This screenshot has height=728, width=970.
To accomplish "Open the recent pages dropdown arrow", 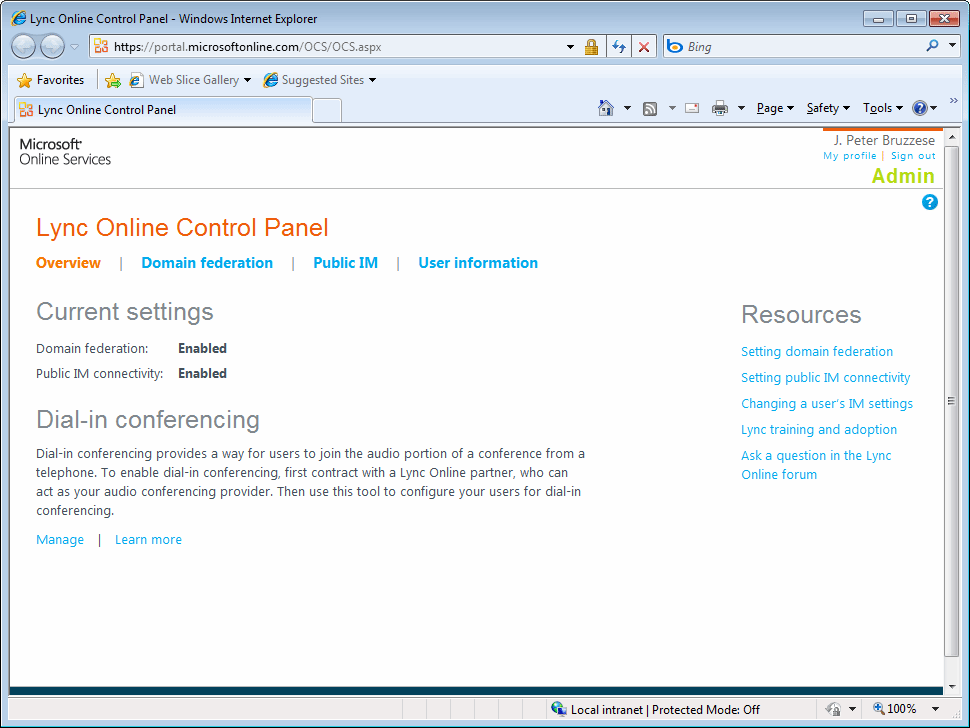I will coord(74,47).
